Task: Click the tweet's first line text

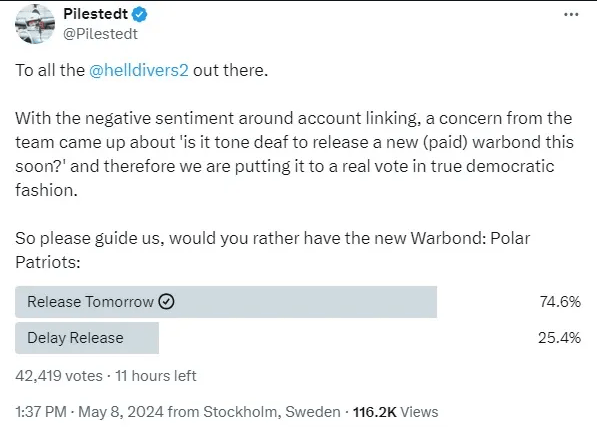Action: tap(142, 70)
